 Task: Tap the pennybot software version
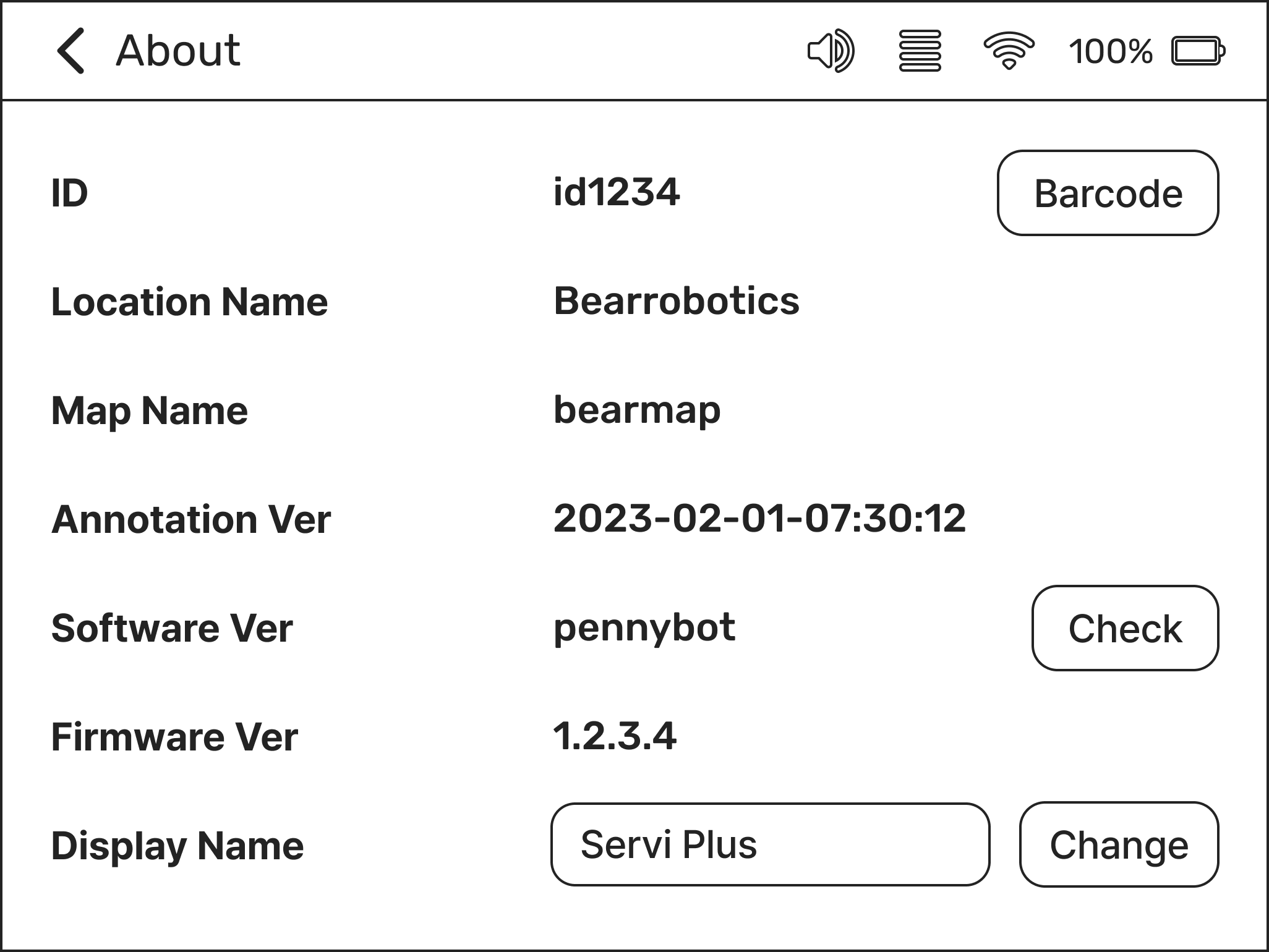coord(644,628)
